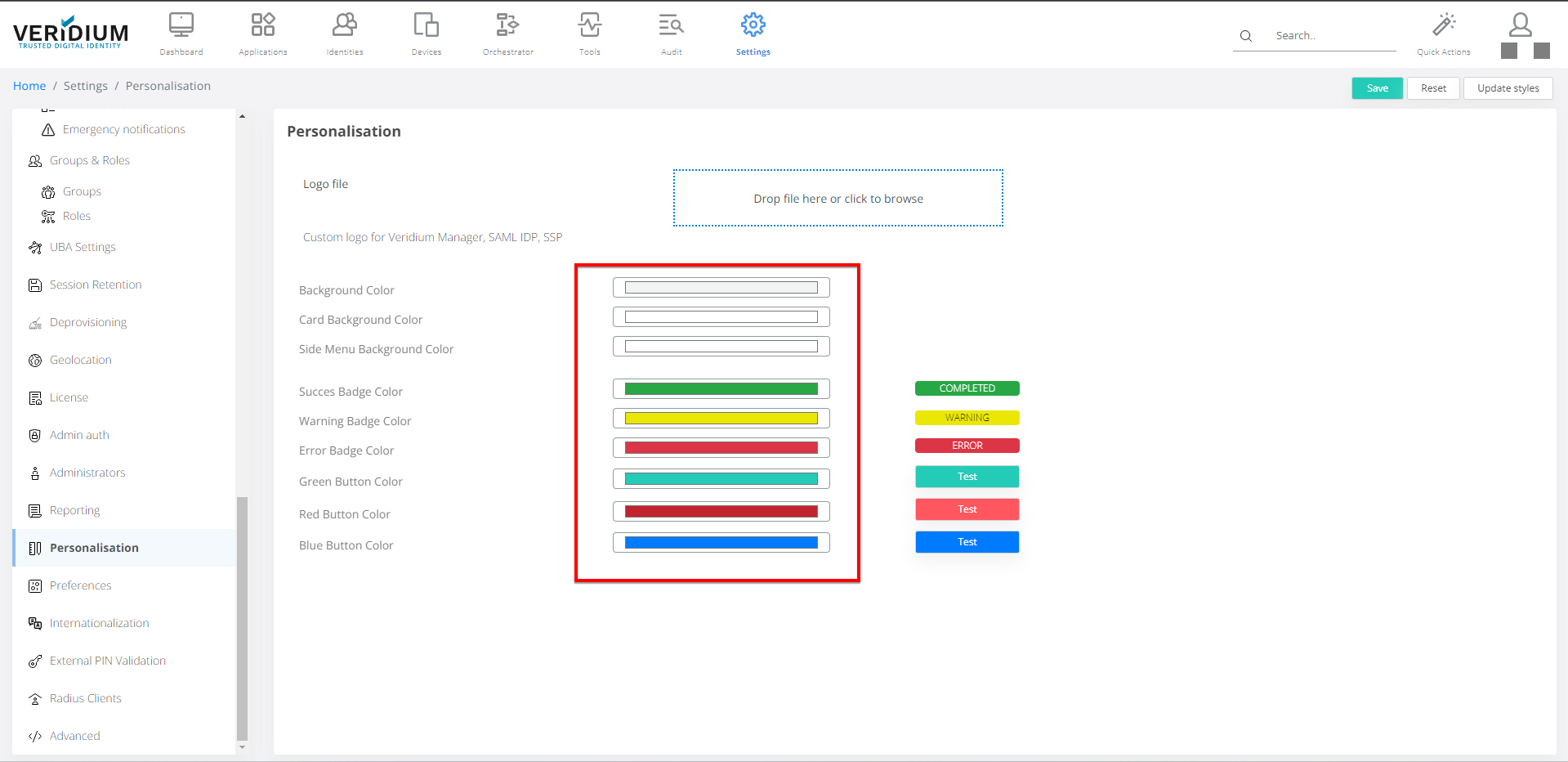The height and width of the screenshot is (762, 1568).
Task: Open the Dashboard monitor icon
Action: pyautogui.click(x=181, y=25)
